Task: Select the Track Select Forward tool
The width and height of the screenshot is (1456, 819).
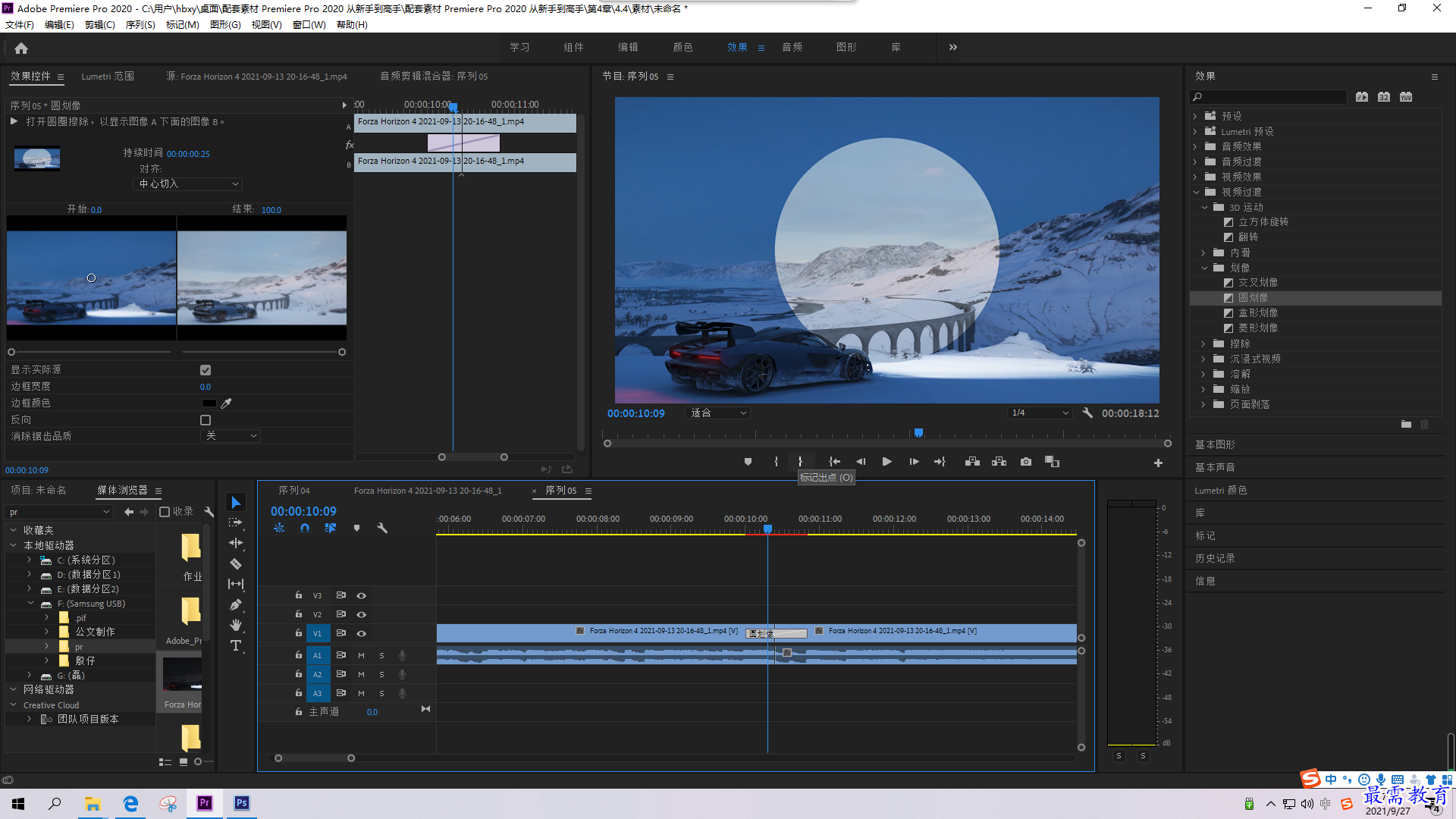Action: [236, 523]
